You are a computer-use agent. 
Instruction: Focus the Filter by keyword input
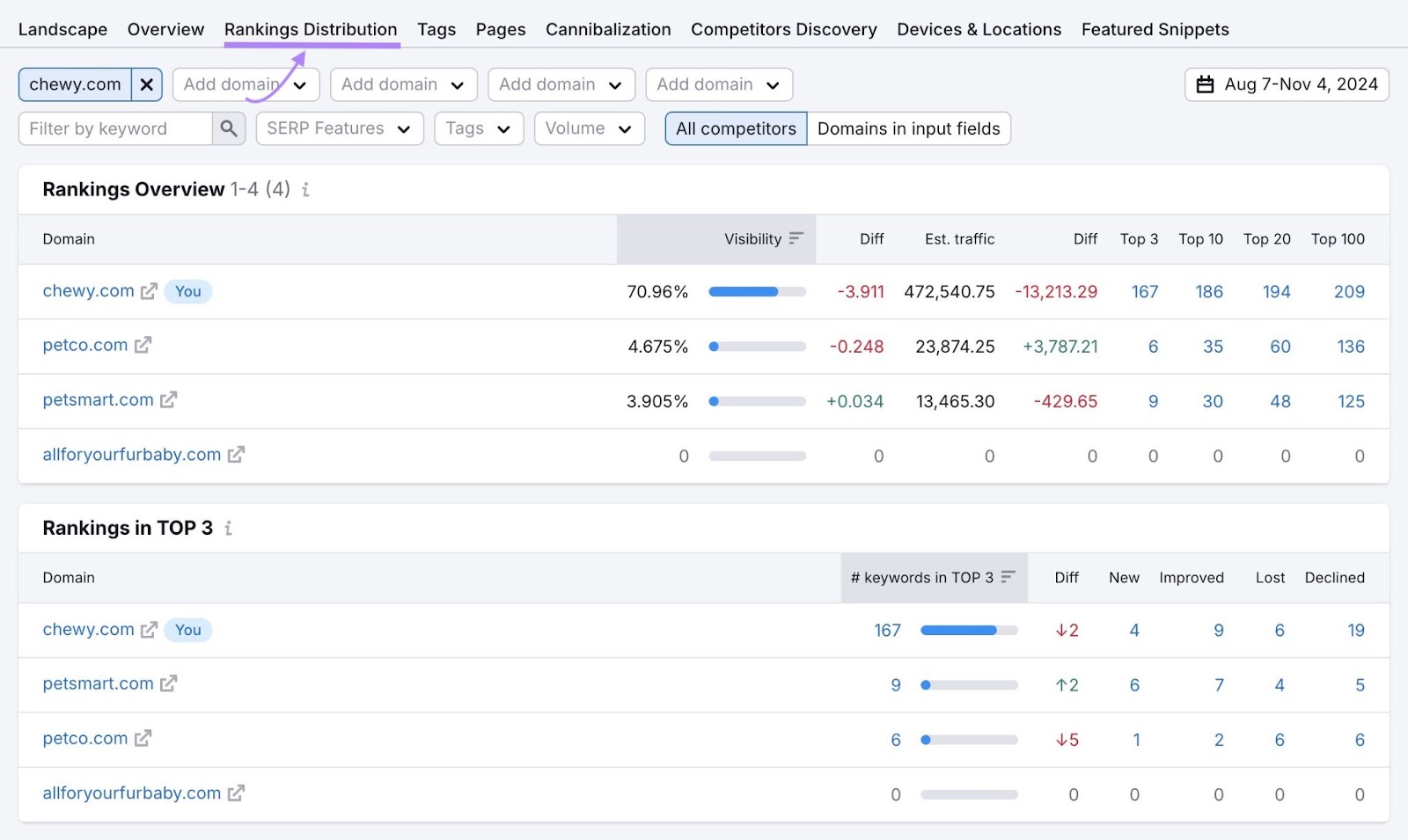pyautogui.click(x=115, y=128)
